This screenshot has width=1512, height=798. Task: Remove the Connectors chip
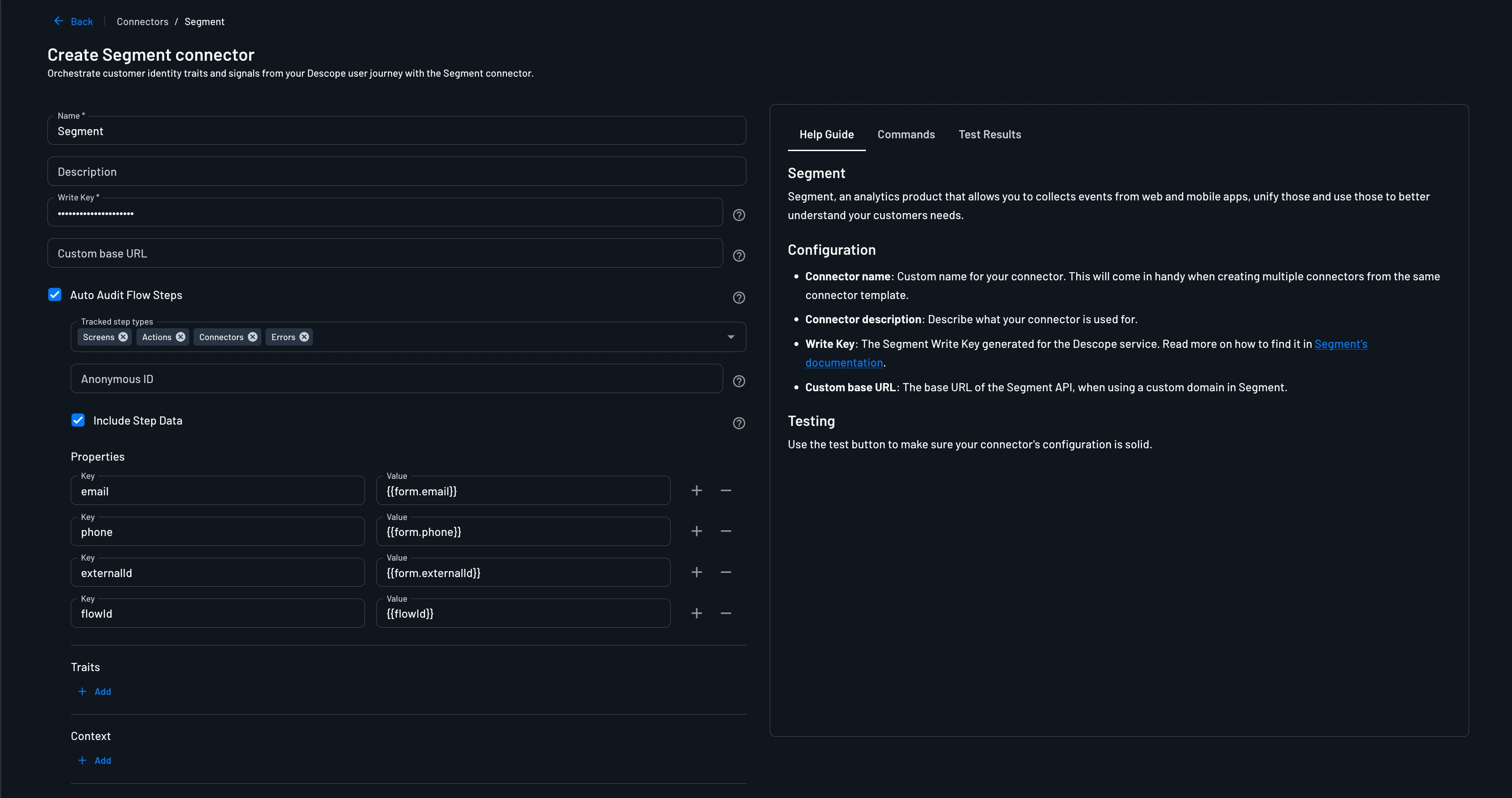pos(252,337)
